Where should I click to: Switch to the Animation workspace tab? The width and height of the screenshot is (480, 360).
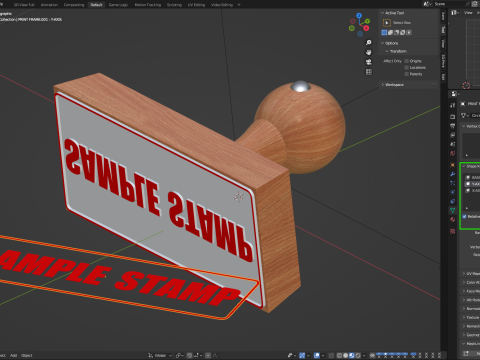click(49, 5)
